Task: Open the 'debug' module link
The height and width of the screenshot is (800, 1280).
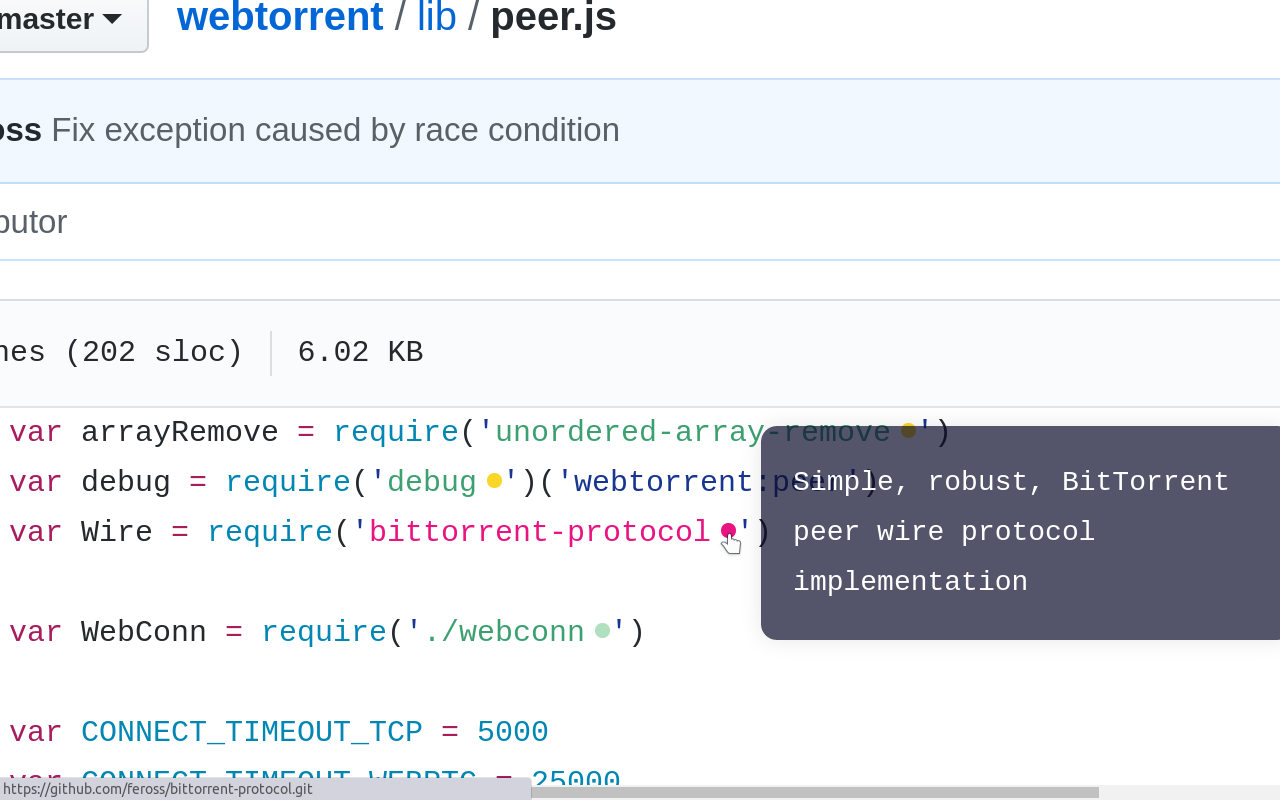Action: click(x=432, y=482)
